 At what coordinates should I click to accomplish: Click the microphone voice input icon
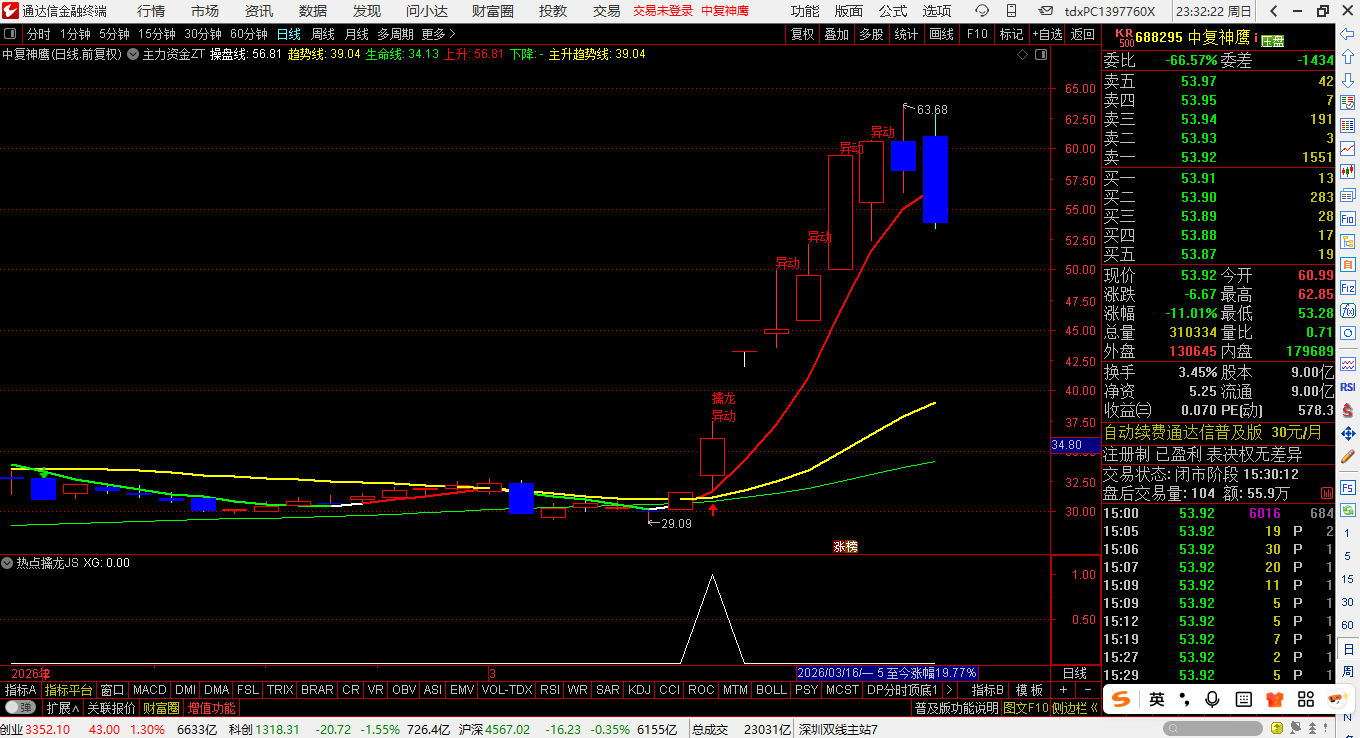tap(1212, 699)
